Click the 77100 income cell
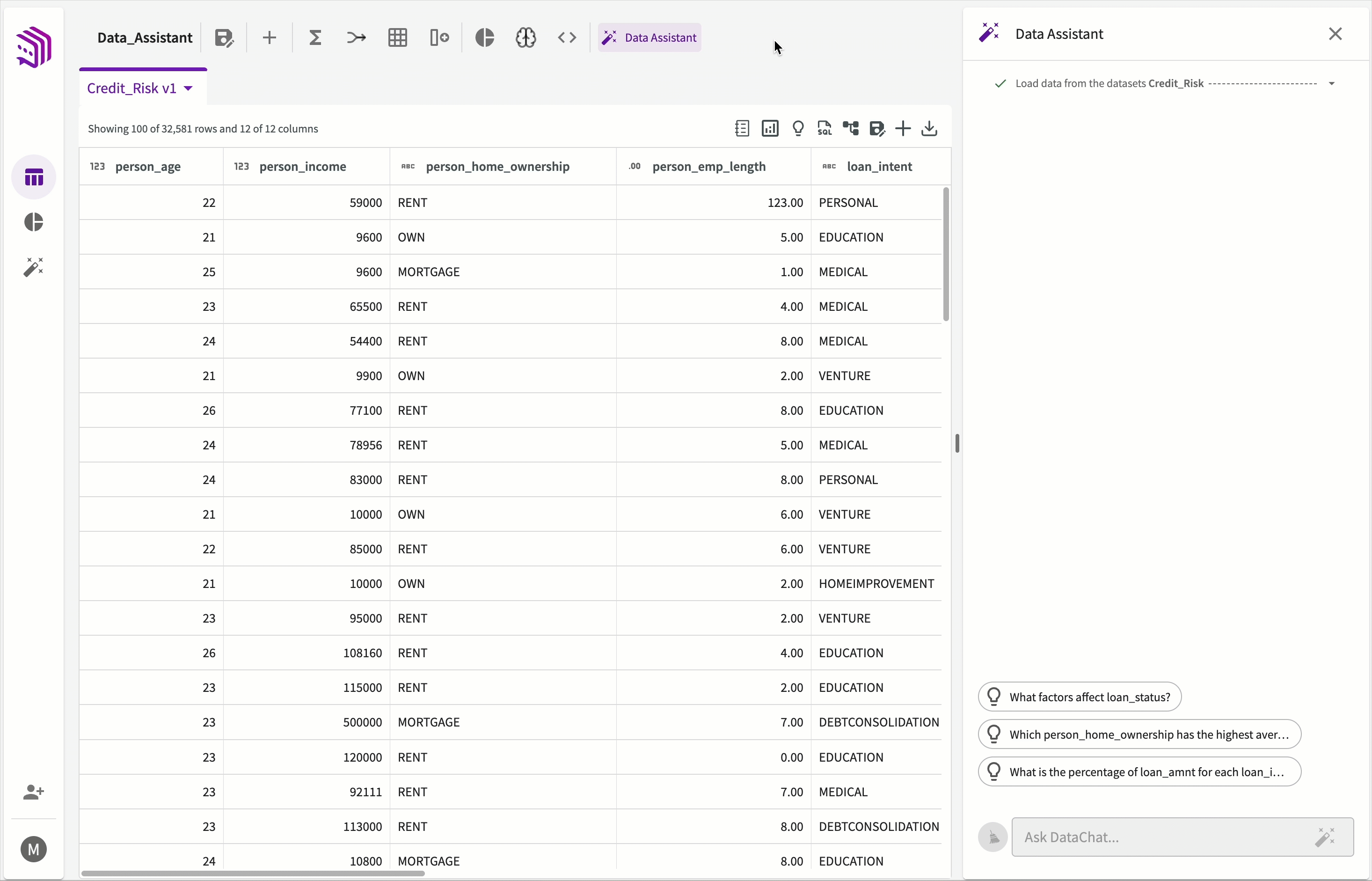 pyautogui.click(x=307, y=410)
